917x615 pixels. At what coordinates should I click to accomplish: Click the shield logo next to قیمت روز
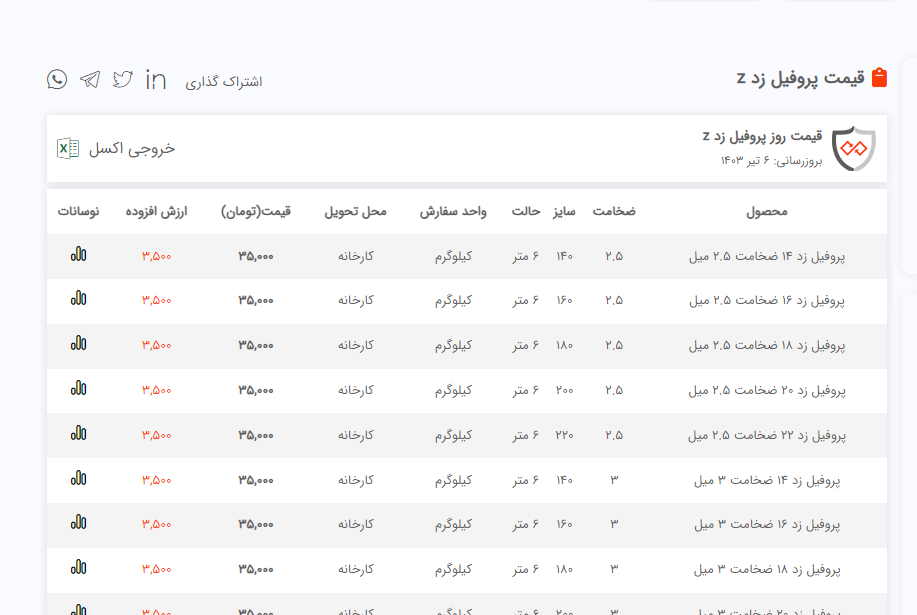[853, 148]
